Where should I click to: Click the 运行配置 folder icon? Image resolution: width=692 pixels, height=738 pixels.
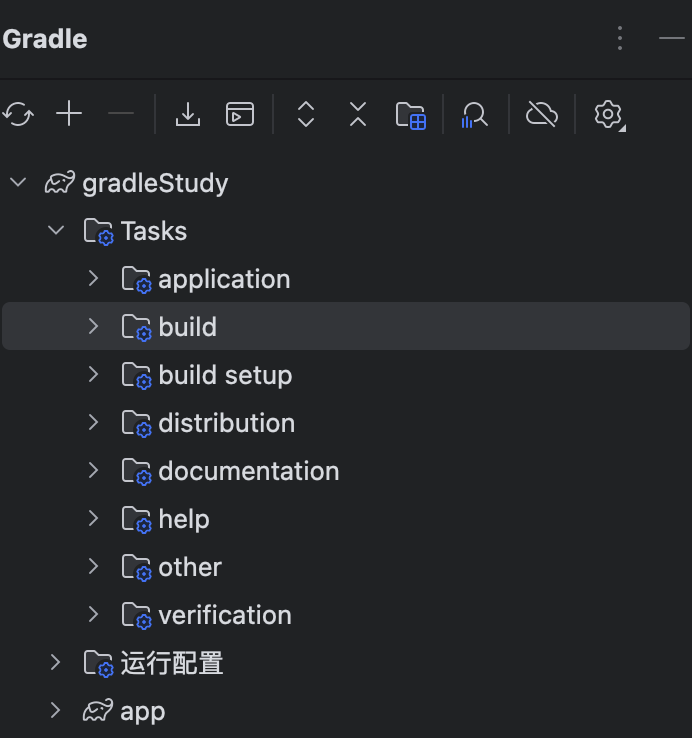pos(98,664)
